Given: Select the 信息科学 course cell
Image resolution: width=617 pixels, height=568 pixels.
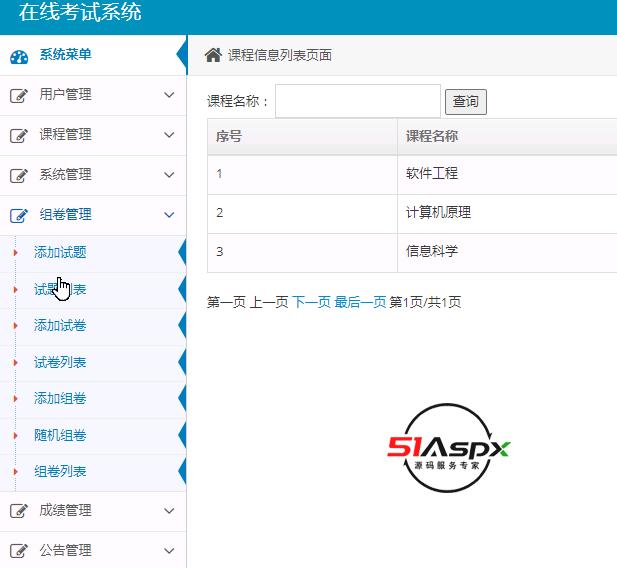Looking at the screenshot, I should (x=507, y=252).
